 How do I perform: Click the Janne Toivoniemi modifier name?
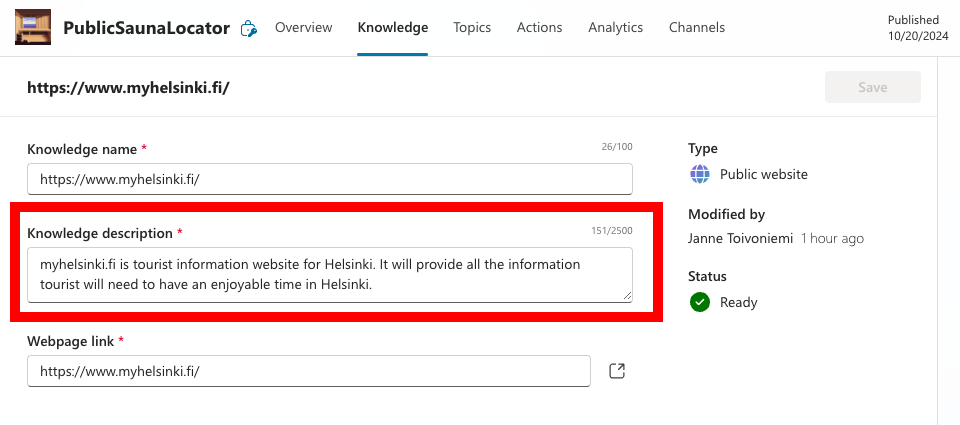point(741,239)
